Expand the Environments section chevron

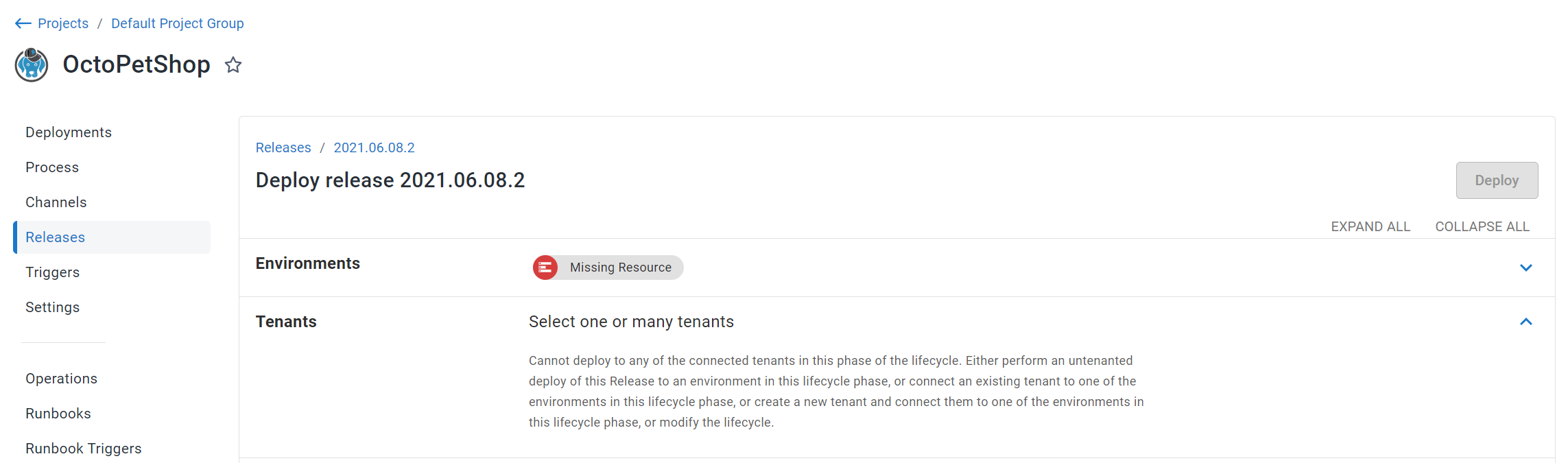1525,268
